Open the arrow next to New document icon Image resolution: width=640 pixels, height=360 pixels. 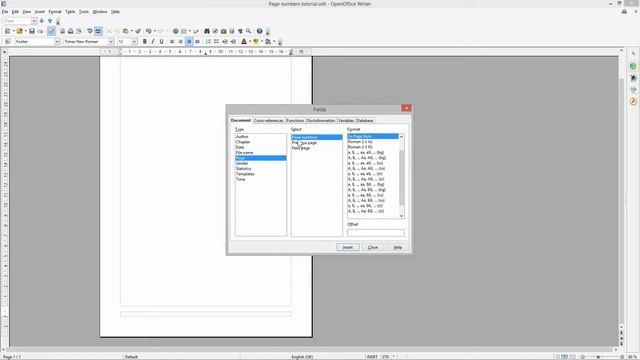(13, 31)
